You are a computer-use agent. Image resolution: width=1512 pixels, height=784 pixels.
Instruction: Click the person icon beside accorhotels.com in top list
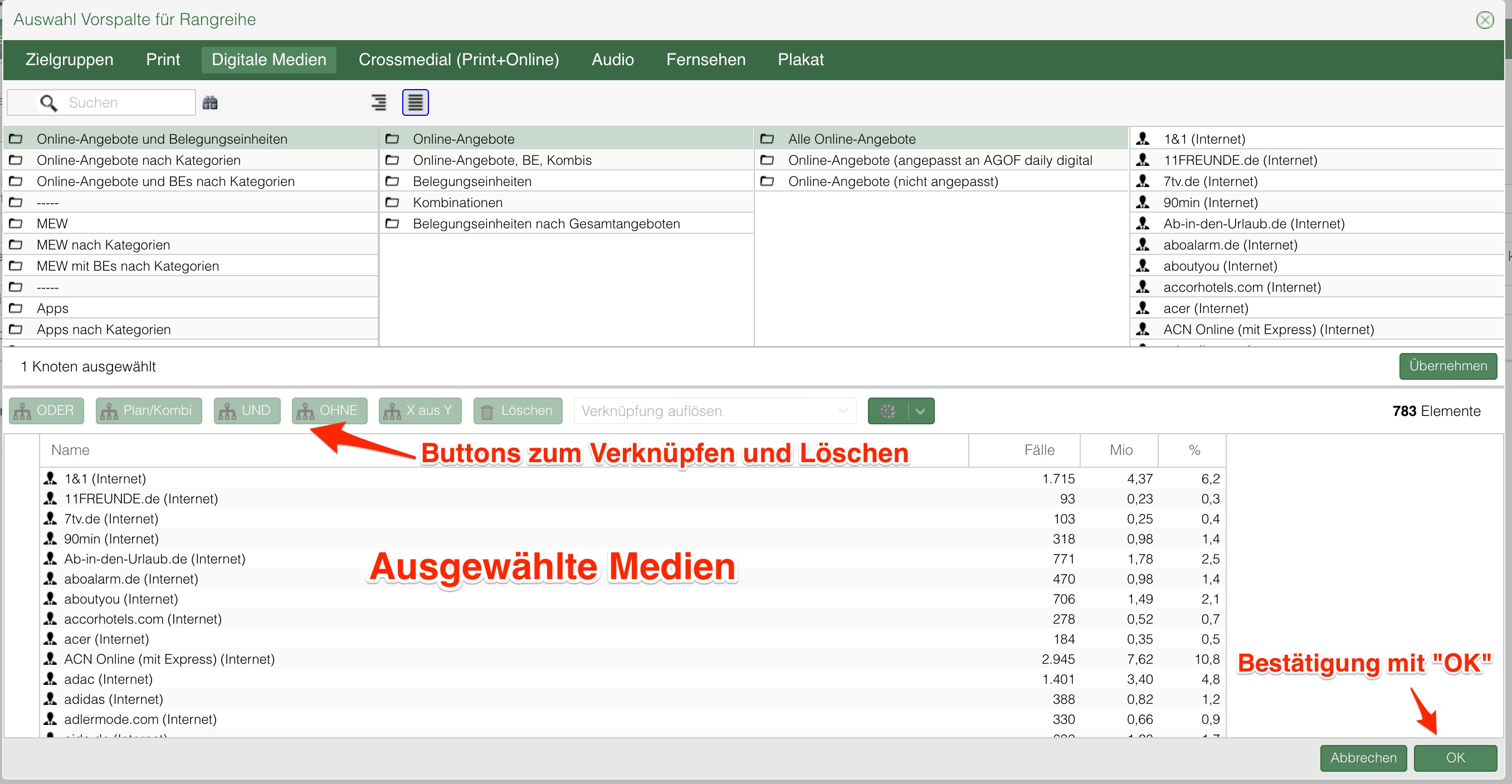tap(1142, 286)
